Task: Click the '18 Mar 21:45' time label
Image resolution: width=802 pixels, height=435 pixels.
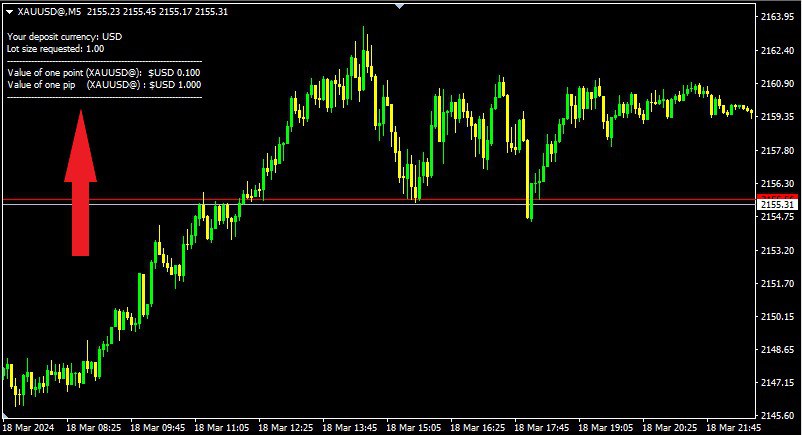Action: 733,427
